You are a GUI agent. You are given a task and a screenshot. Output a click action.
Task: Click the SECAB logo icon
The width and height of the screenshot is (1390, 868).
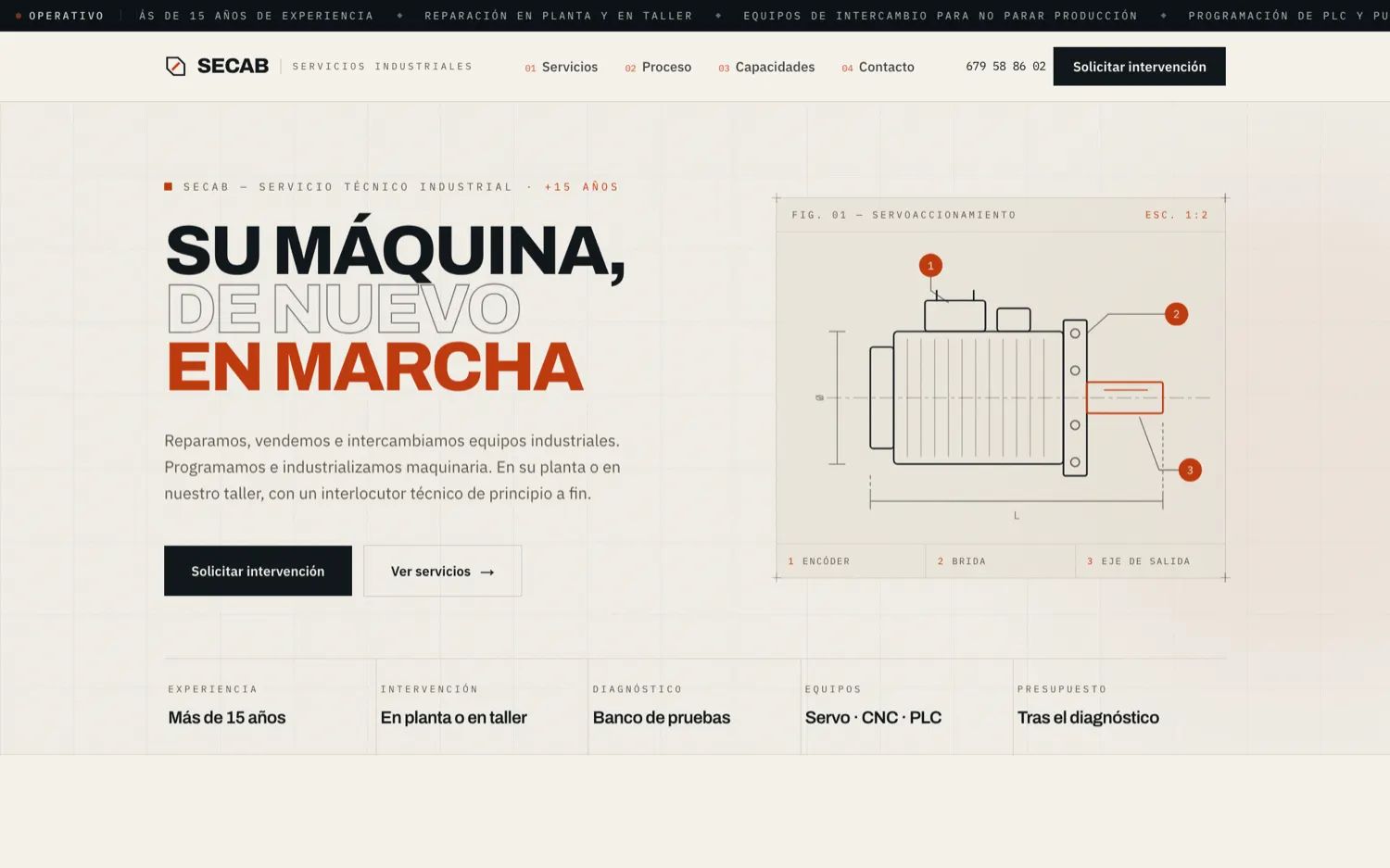pyautogui.click(x=175, y=66)
